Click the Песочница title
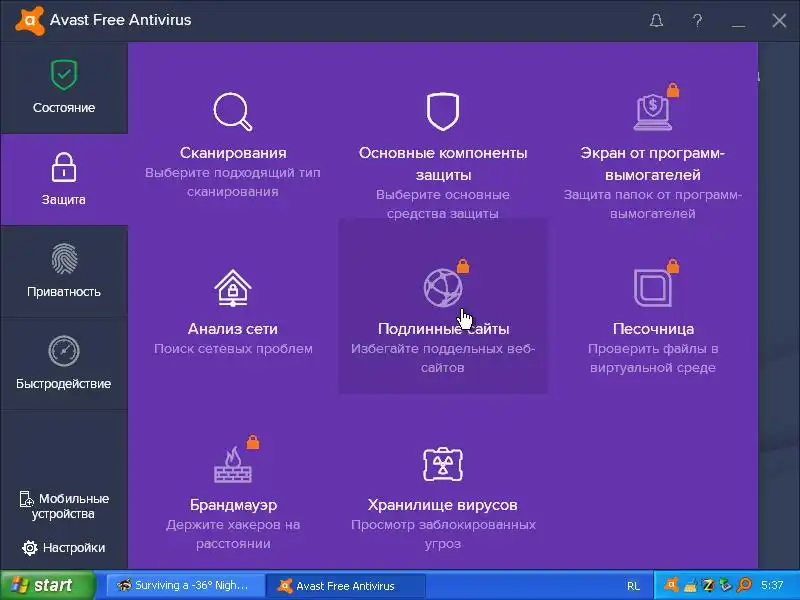The width and height of the screenshot is (800, 600). (653, 329)
